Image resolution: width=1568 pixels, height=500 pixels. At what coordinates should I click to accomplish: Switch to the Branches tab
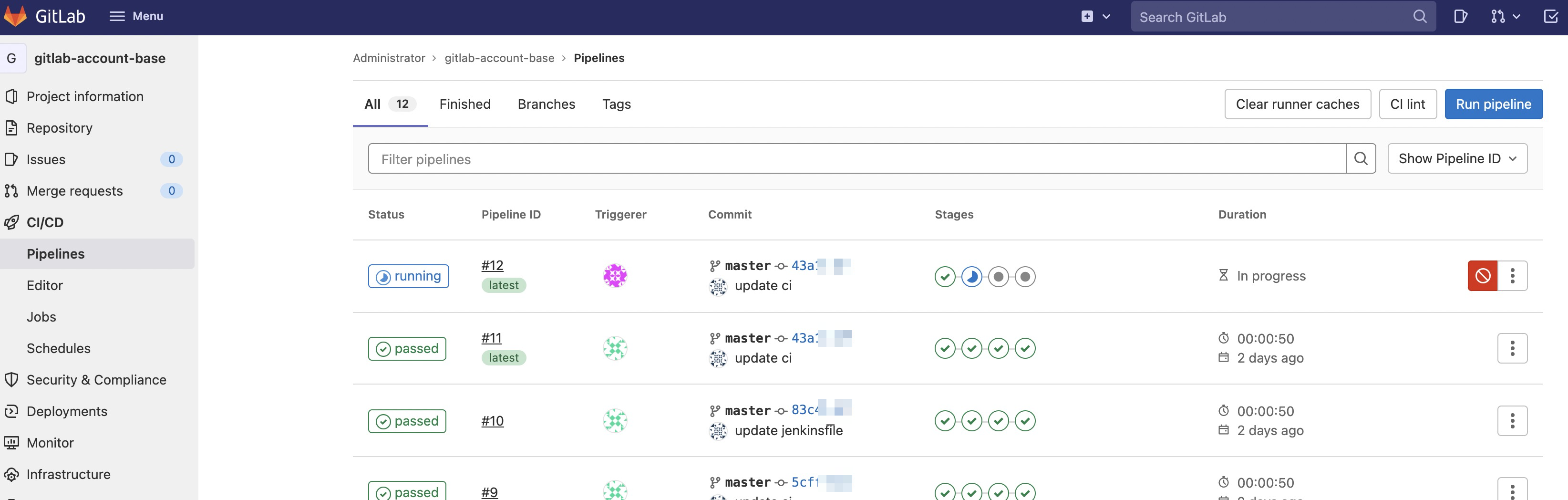point(546,104)
